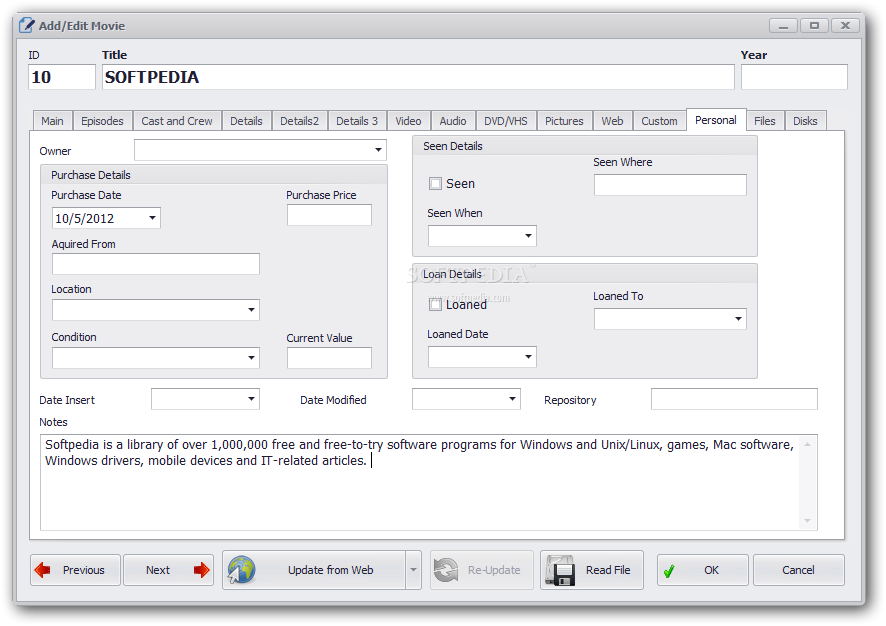The width and height of the screenshot is (886, 626).
Task: Expand the Location combo box
Action: click(251, 310)
